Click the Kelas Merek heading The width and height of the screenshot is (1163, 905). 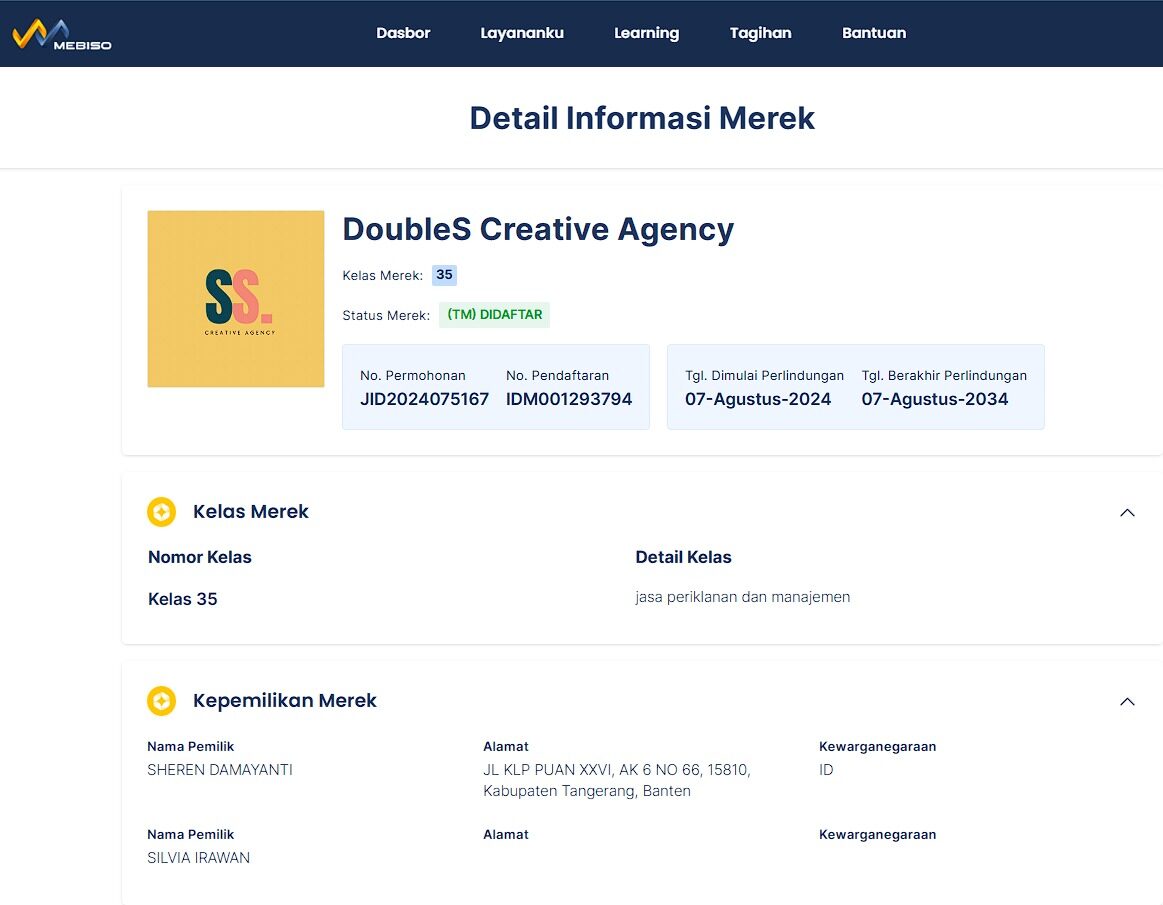pyautogui.click(x=251, y=512)
